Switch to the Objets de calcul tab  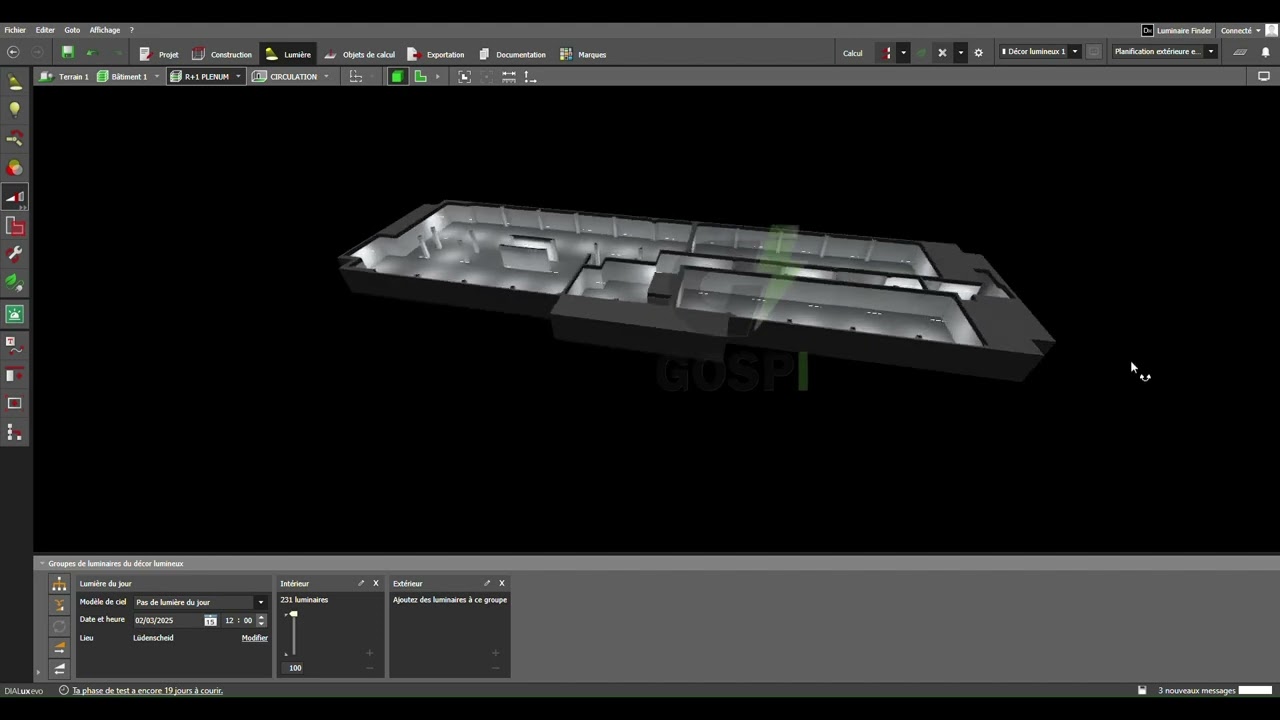(359, 54)
